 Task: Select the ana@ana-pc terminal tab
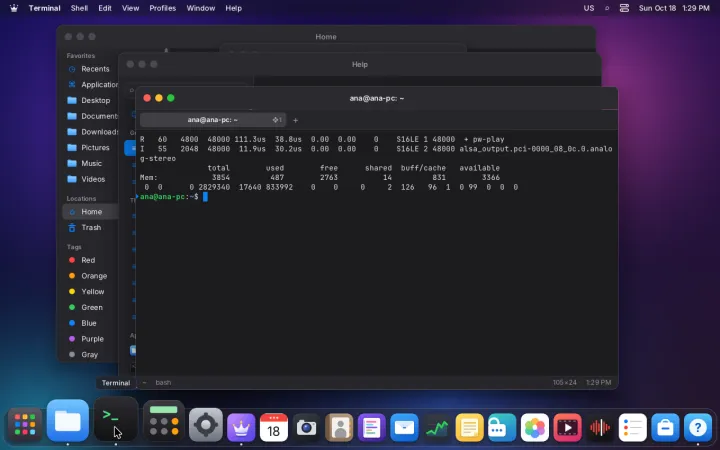click(213, 120)
